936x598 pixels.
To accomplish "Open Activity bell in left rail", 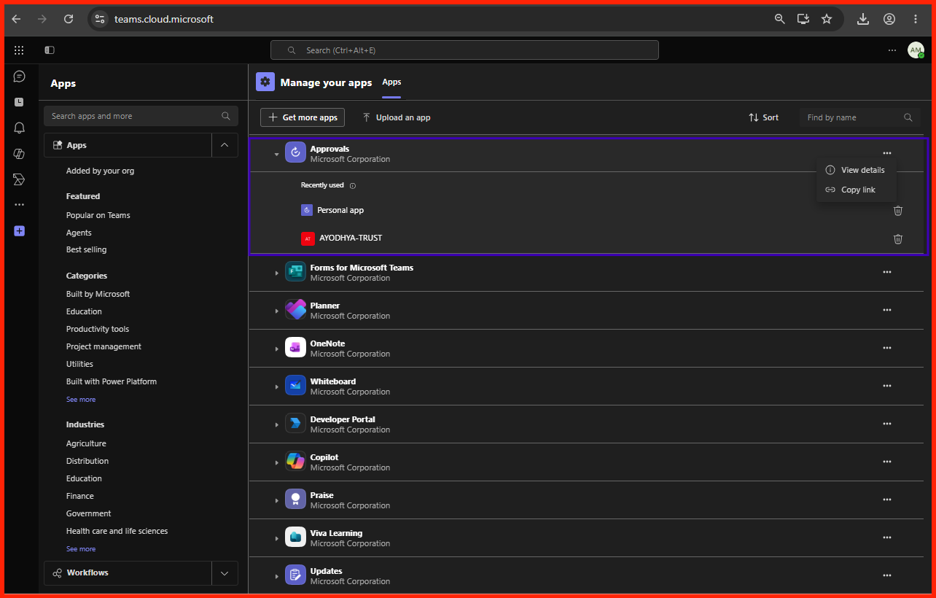I will click(x=19, y=128).
